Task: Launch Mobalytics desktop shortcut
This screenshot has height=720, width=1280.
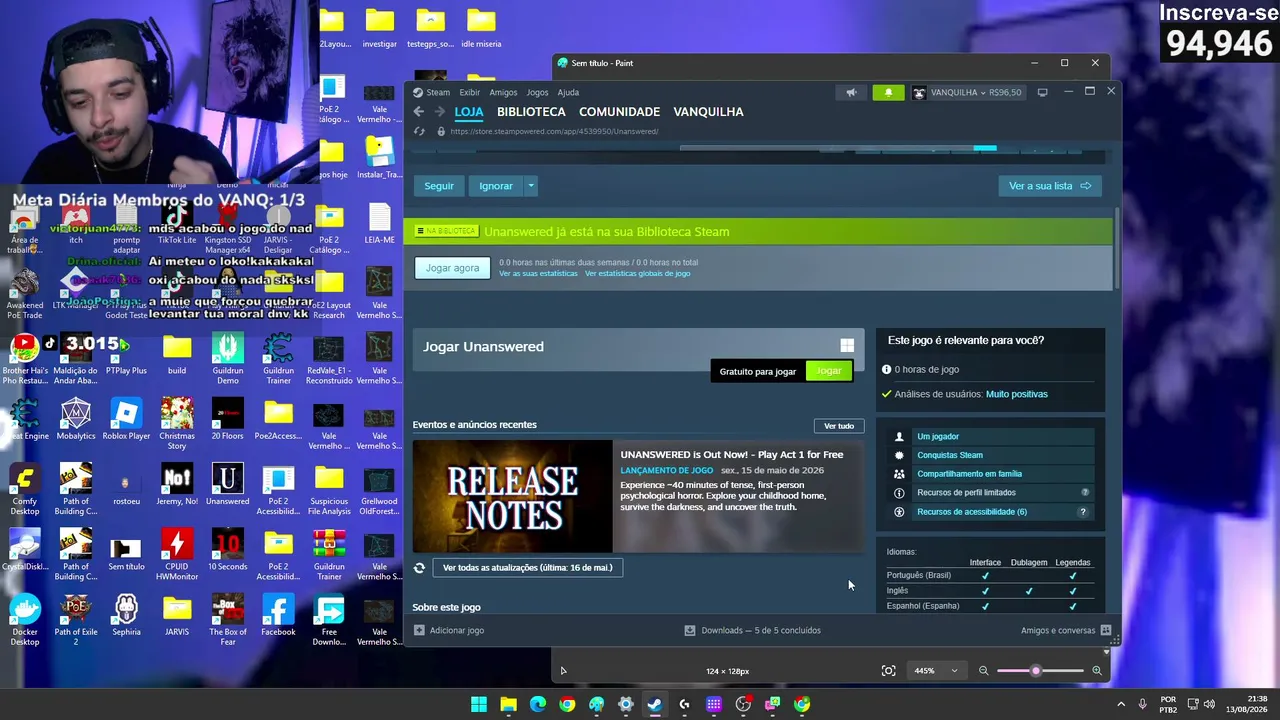Action: 76,420
